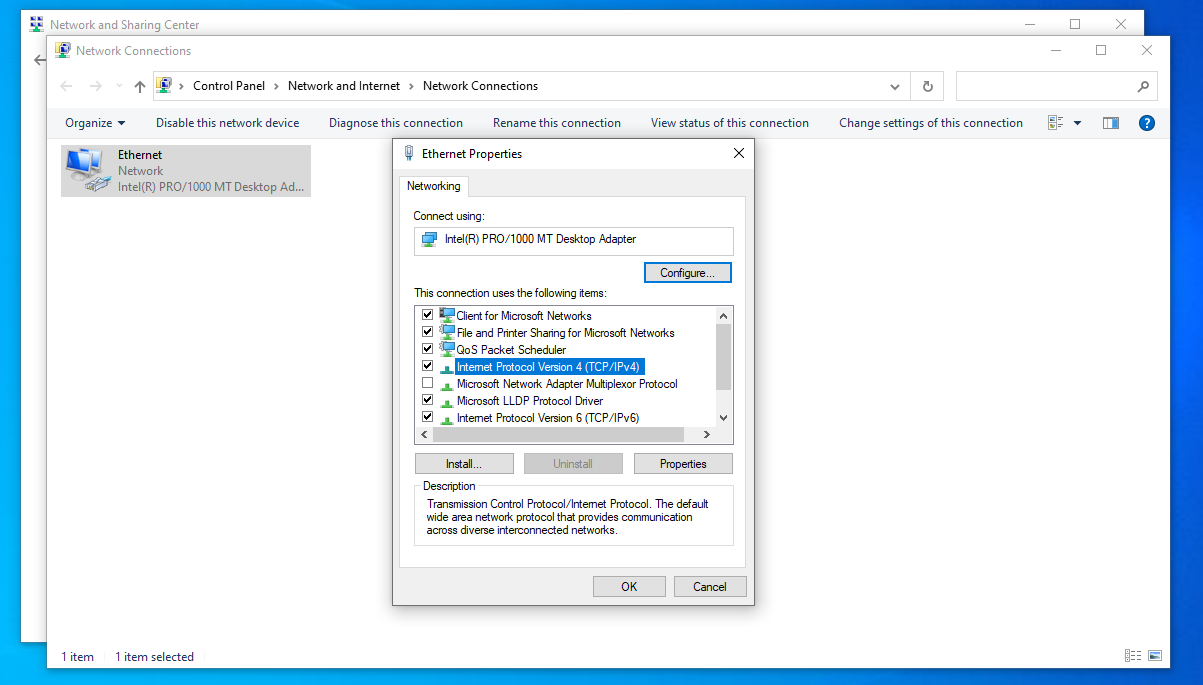Open Properties for the selected item
The width and height of the screenshot is (1203, 685).
point(683,464)
